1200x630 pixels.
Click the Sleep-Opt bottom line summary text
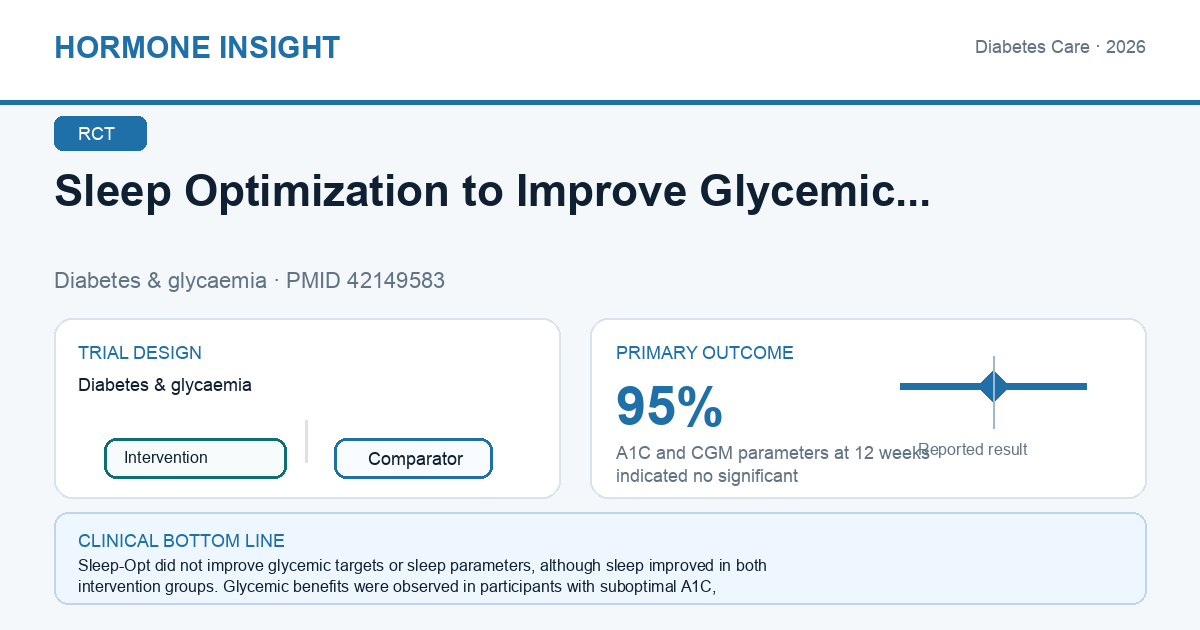click(422, 576)
